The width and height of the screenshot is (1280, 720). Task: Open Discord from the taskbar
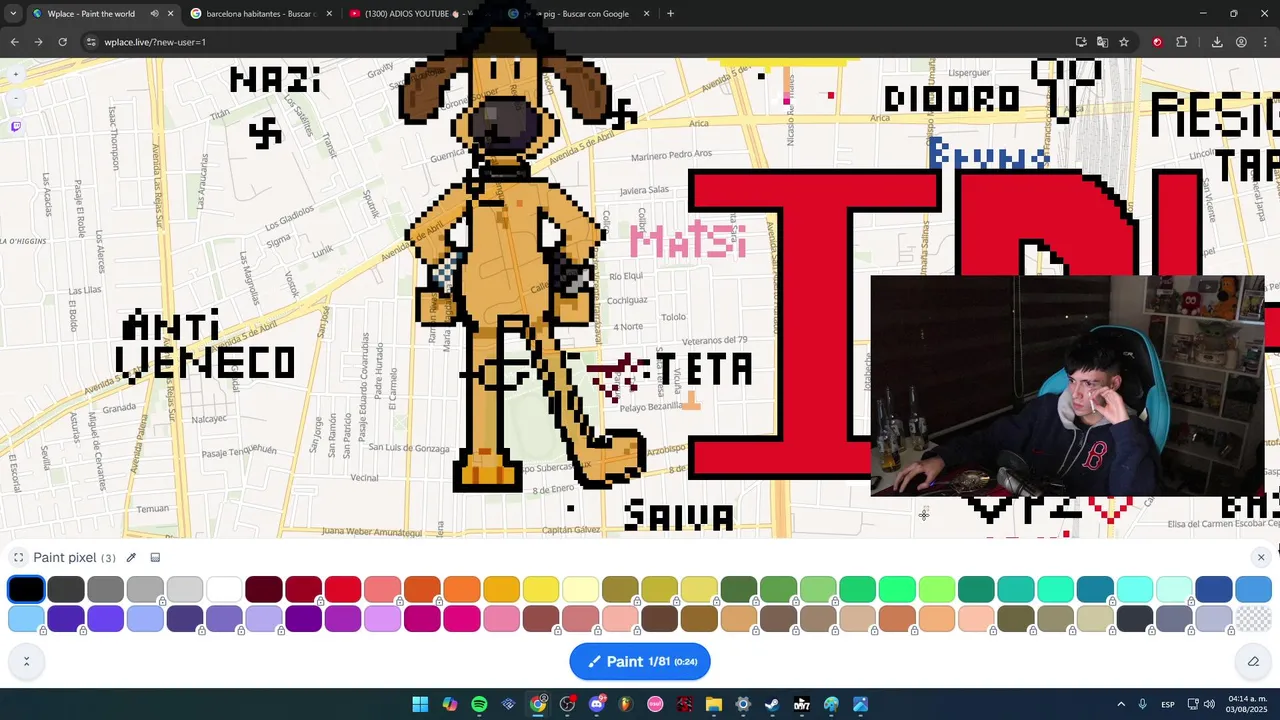[597, 704]
